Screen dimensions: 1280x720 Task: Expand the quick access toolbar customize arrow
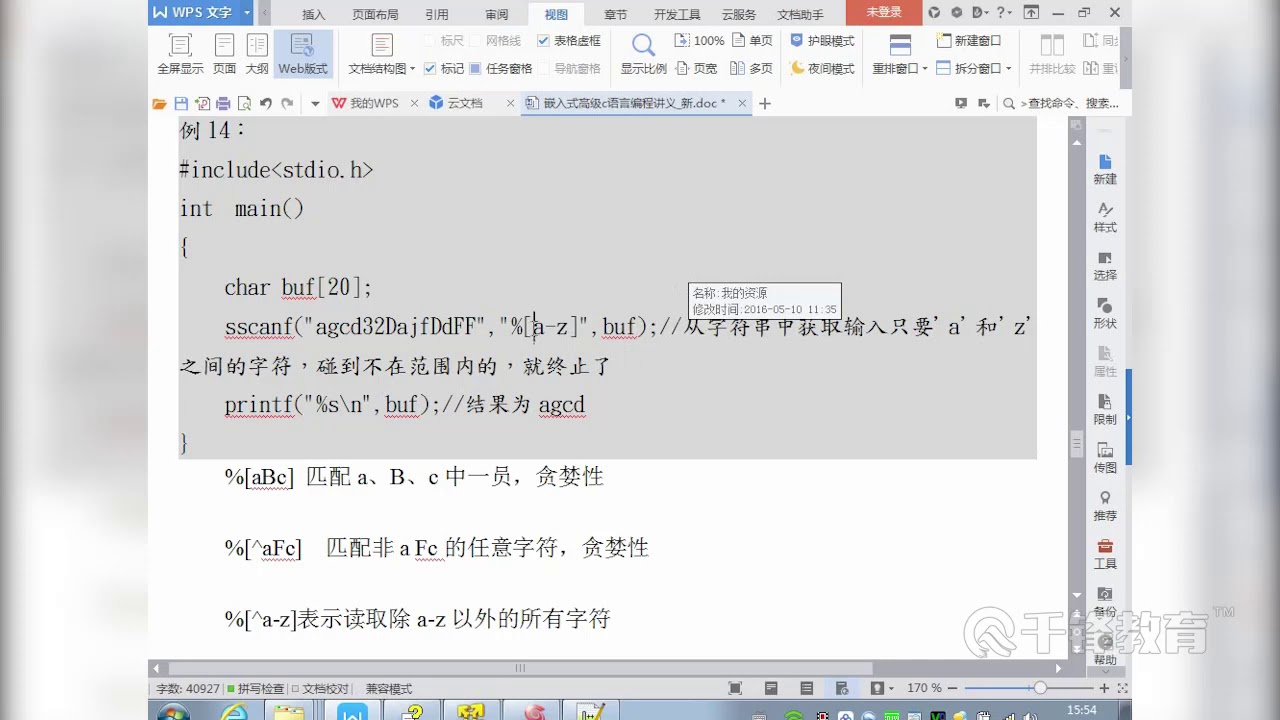click(x=315, y=103)
